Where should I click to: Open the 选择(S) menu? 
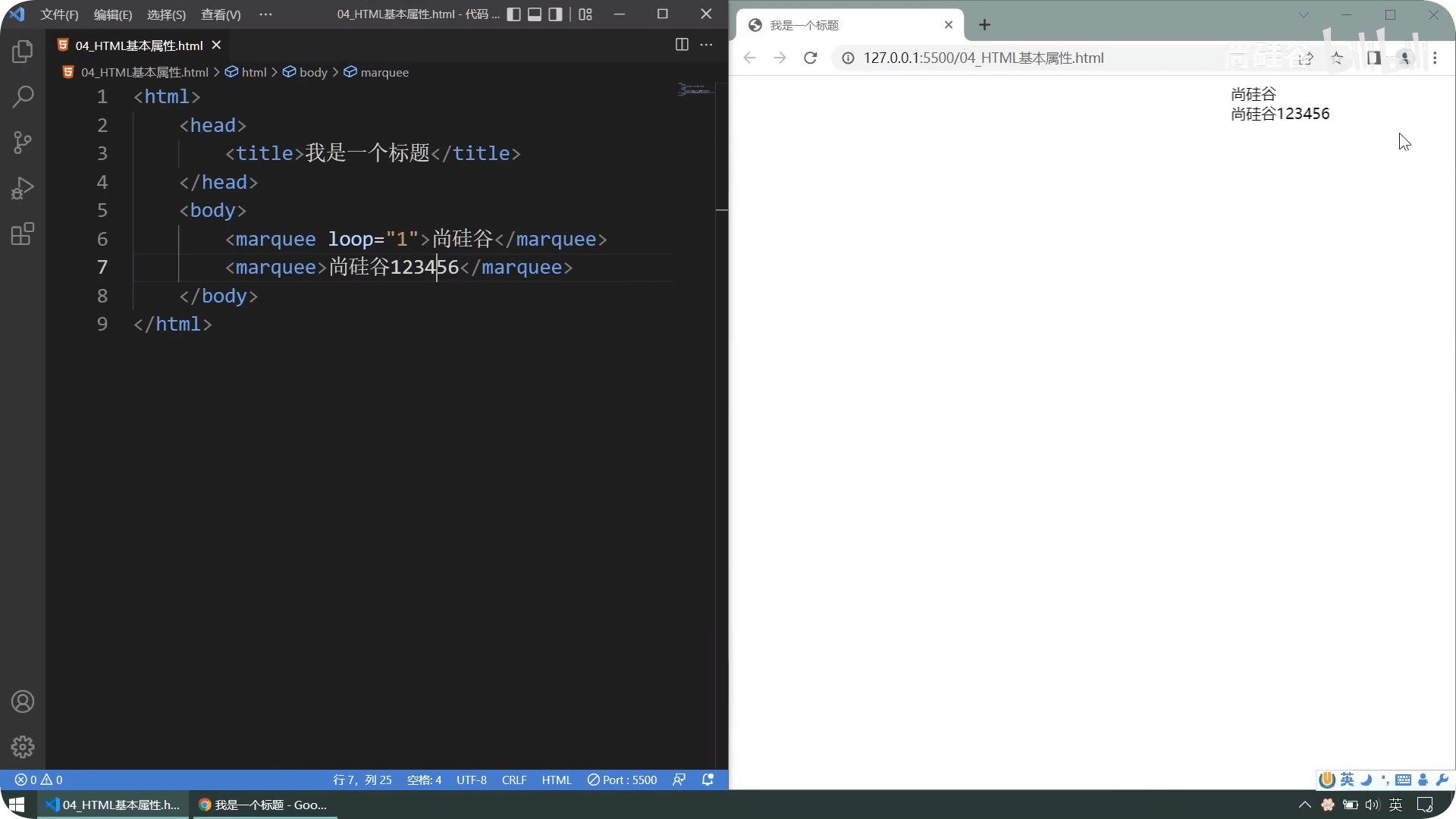(x=166, y=14)
